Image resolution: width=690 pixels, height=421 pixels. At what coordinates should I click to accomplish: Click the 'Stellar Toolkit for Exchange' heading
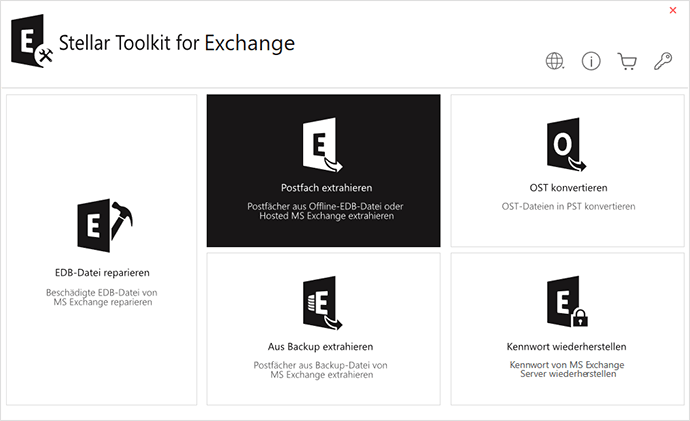[176, 43]
